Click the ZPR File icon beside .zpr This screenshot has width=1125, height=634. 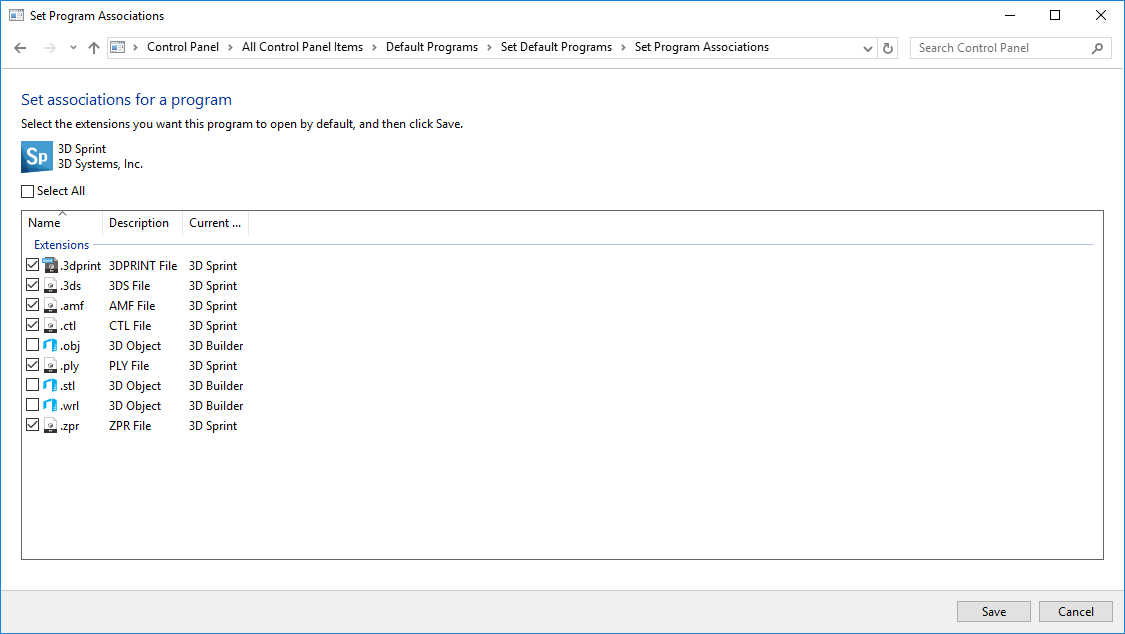[x=49, y=425]
